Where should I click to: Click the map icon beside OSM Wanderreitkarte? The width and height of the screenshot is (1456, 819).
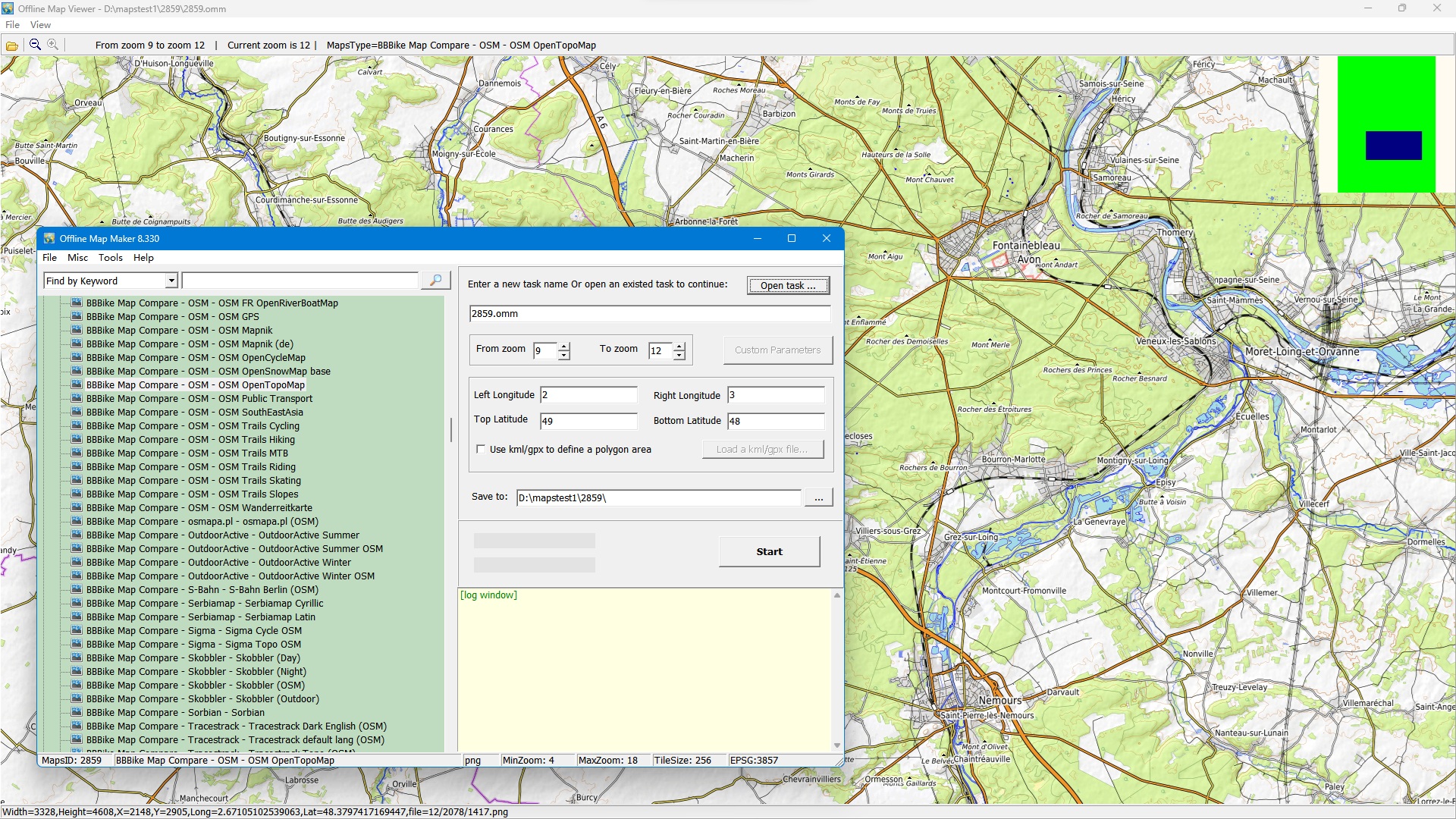(x=77, y=507)
